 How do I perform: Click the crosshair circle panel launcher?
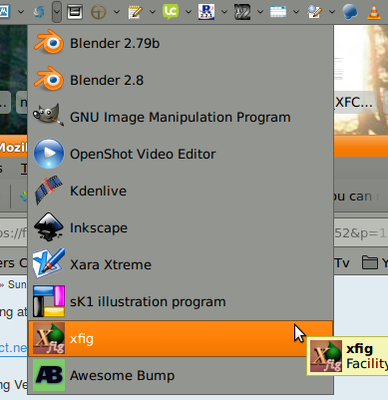click(x=99, y=12)
